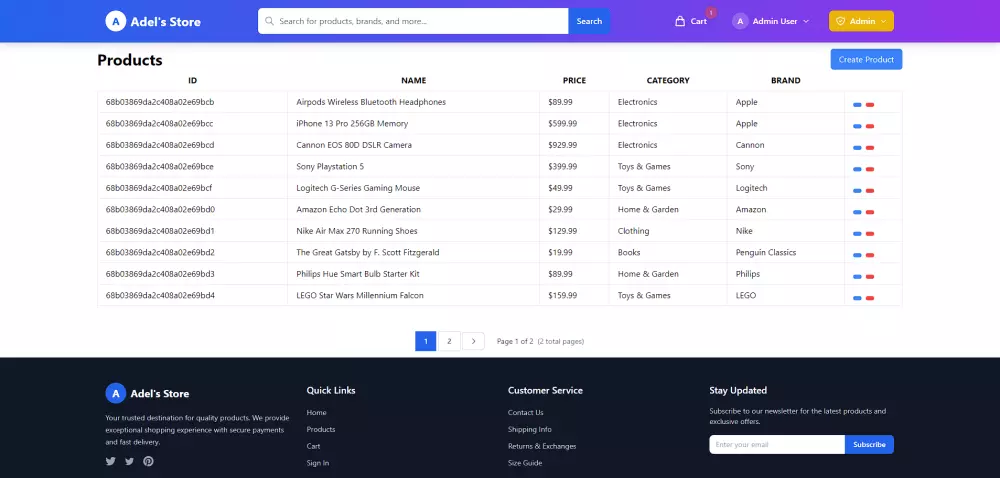Open the yellow Admin dropdown menu

point(861,21)
